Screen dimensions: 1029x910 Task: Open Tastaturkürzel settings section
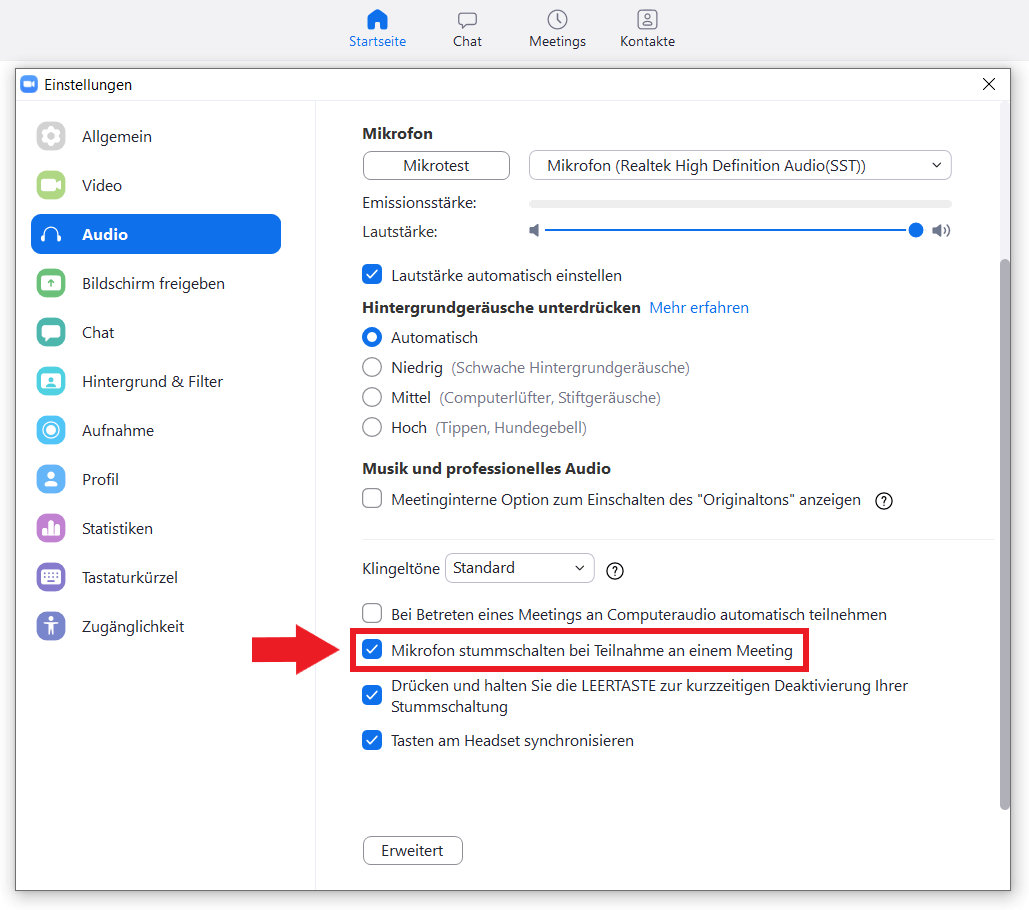pos(156,577)
